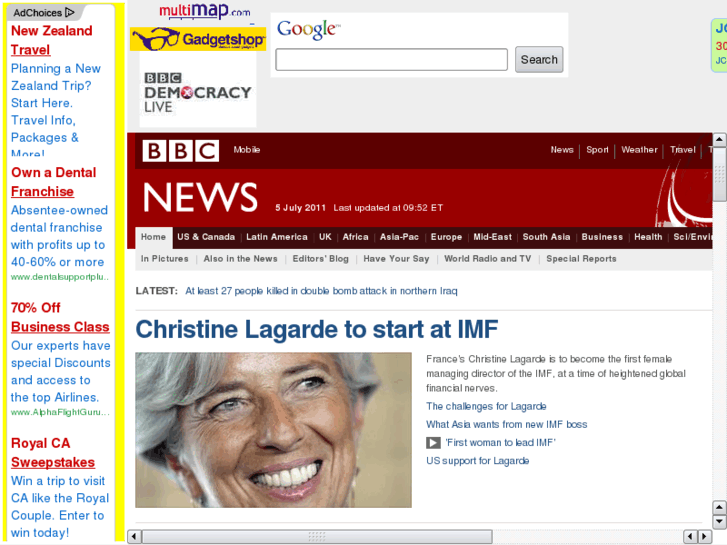
Task: Open In Pictures sub-navigation link
Action: coord(165,259)
